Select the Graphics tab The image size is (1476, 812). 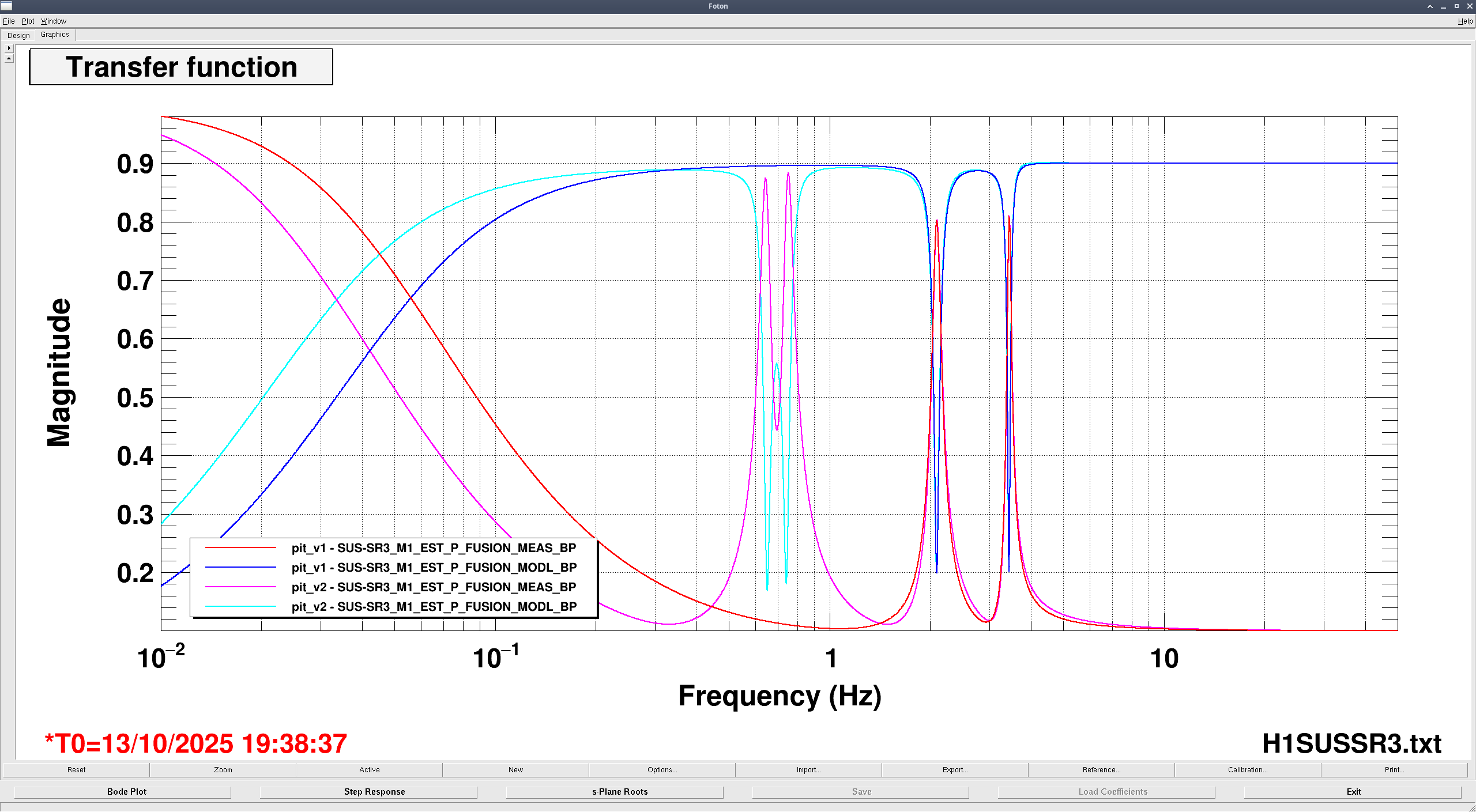click(55, 35)
